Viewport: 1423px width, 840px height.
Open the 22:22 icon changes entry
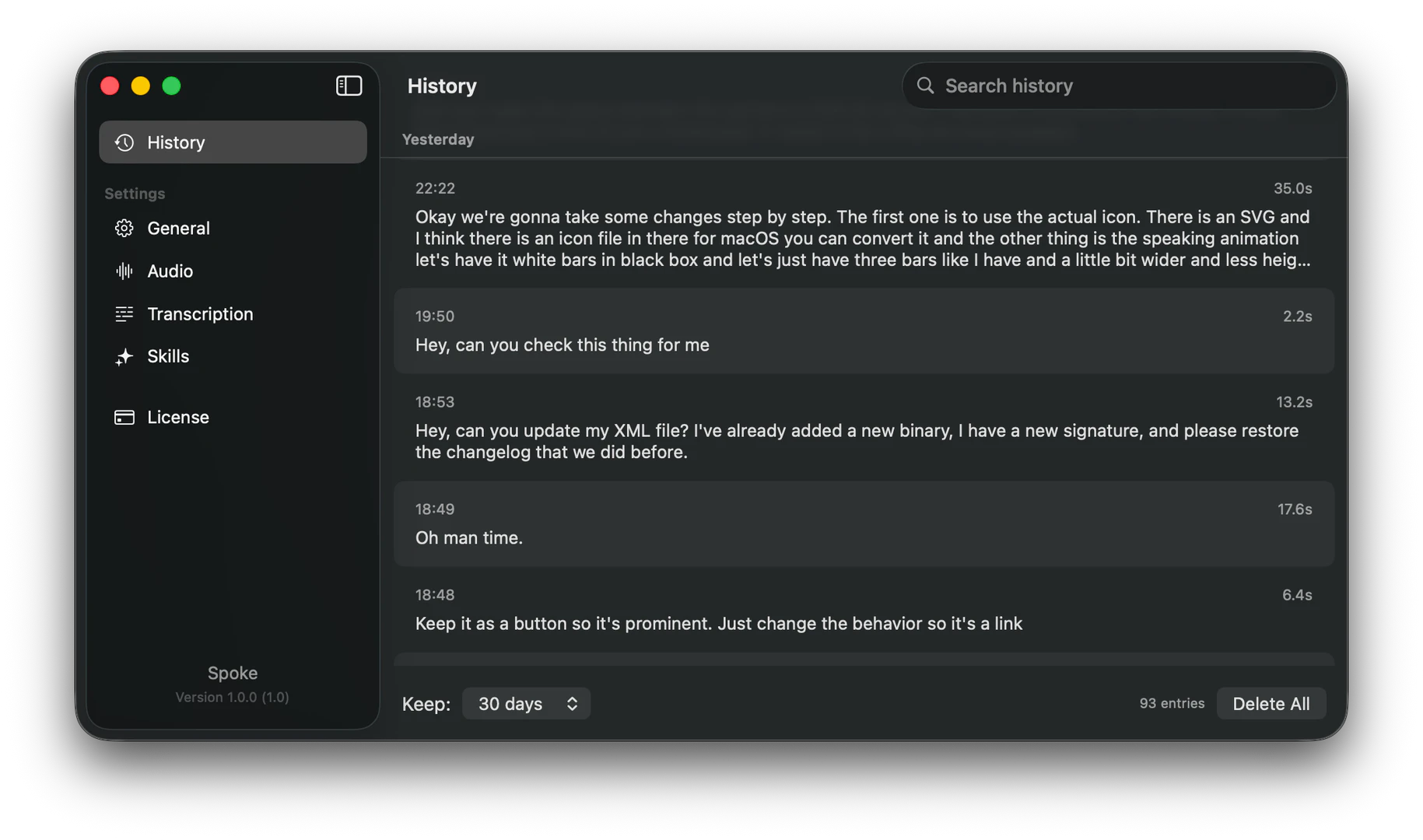(856, 226)
